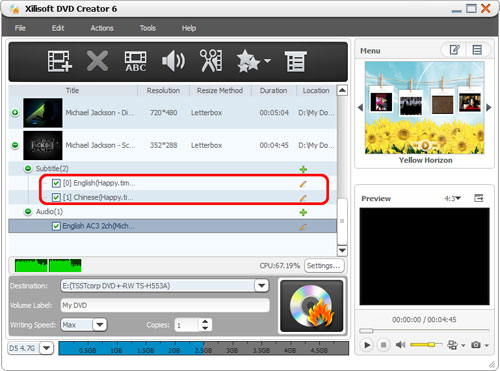Screen dimensions: 500x371
Task: Open the ABC subtitle tool
Action: click(135, 61)
